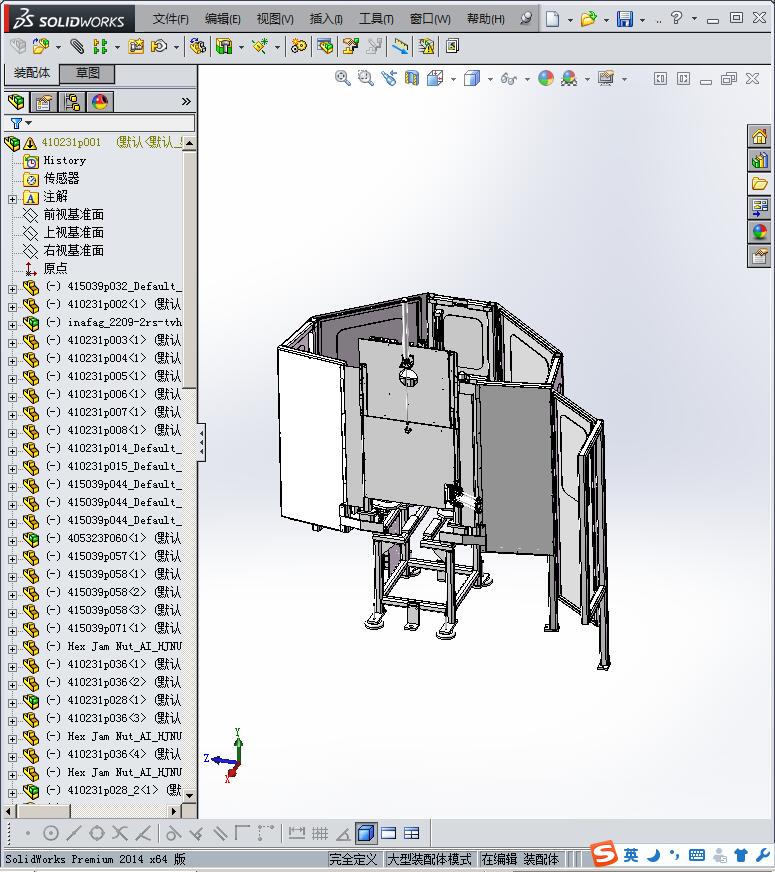Click the Sogou input method S icon

tap(604, 854)
